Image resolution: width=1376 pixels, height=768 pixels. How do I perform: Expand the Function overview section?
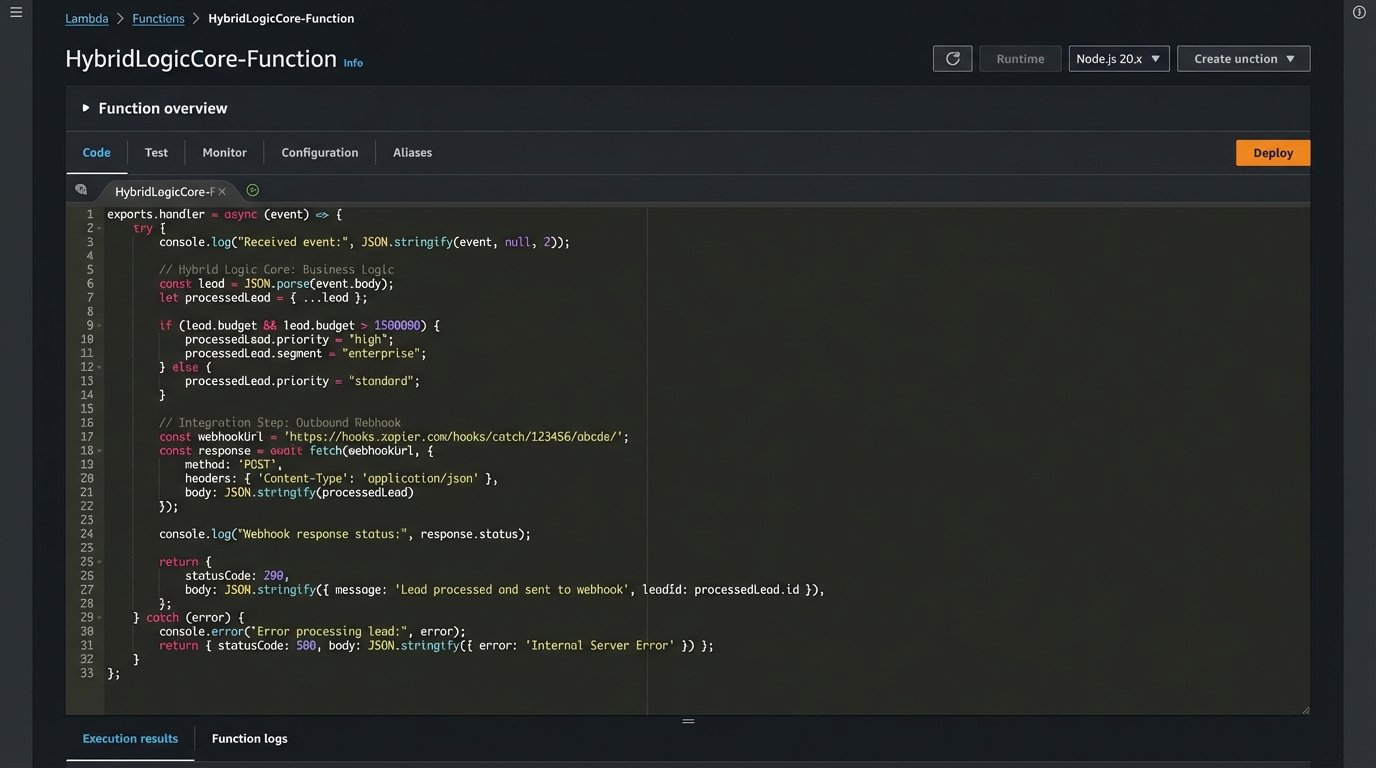(x=86, y=108)
